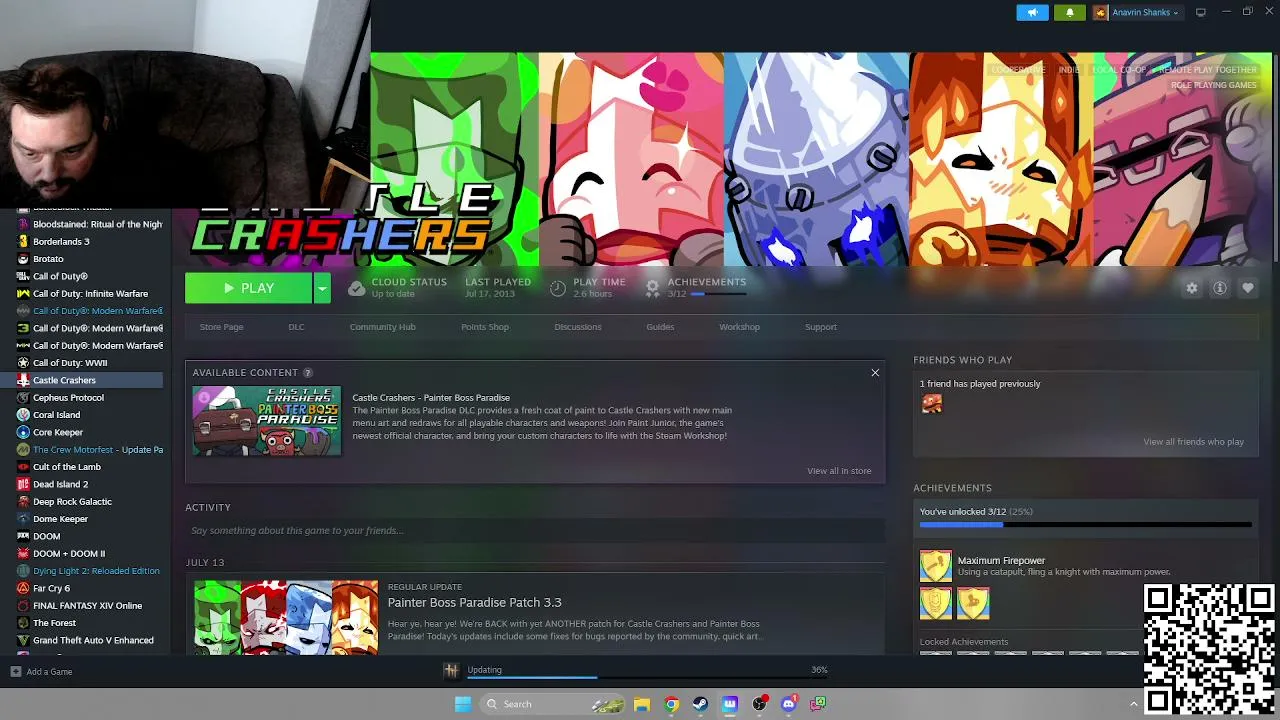Open game settings gear icon
The height and width of the screenshot is (720, 1280).
[x=1192, y=288]
